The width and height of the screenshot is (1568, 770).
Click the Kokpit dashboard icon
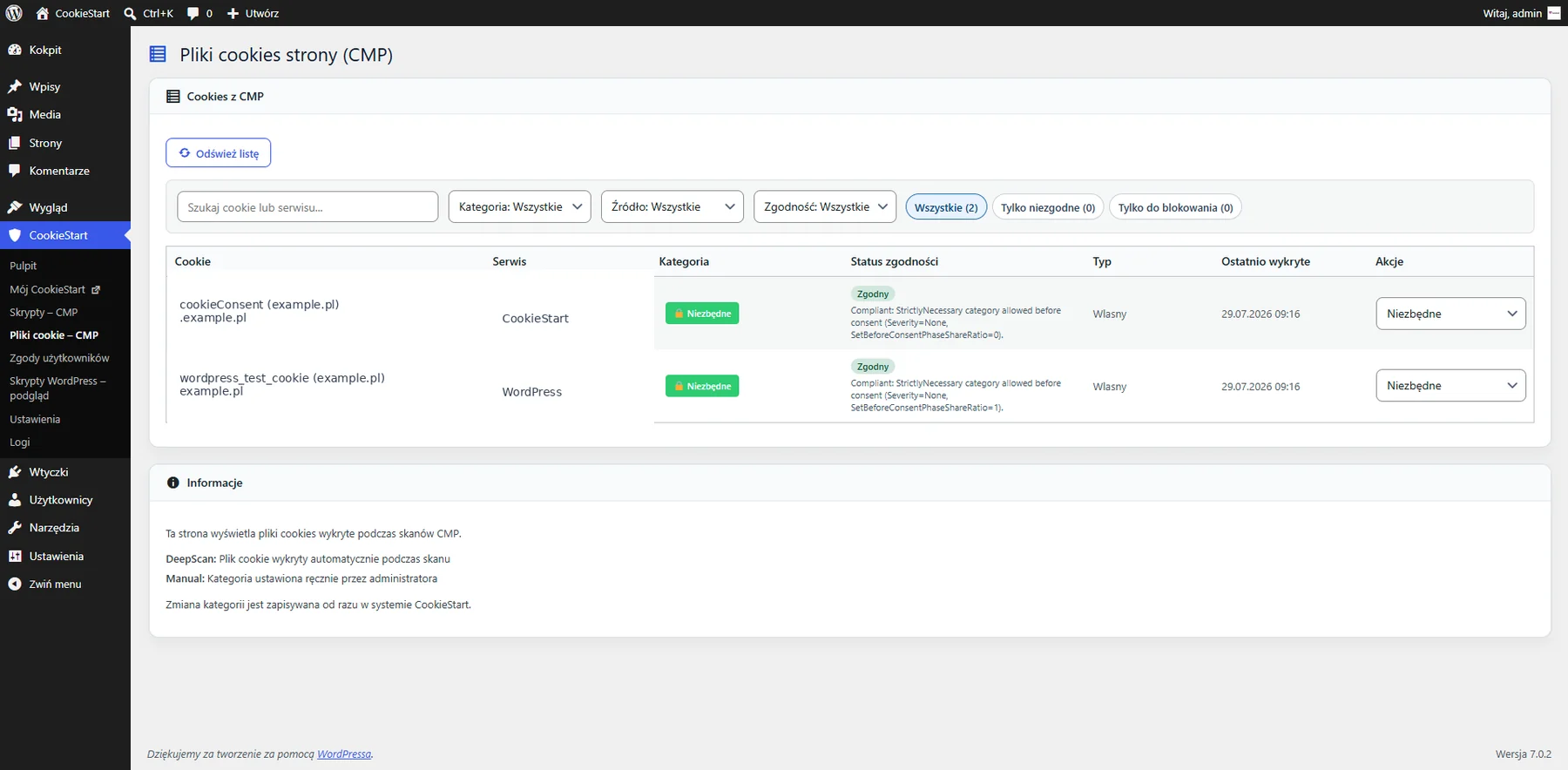coord(15,50)
